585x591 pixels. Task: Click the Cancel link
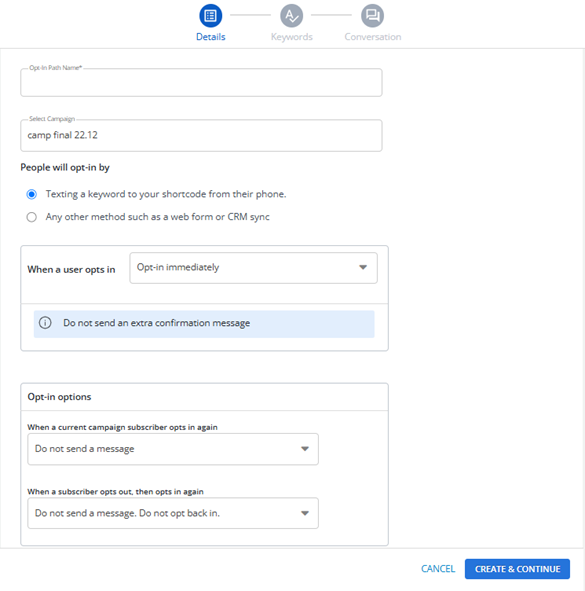click(x=438, y=569)
